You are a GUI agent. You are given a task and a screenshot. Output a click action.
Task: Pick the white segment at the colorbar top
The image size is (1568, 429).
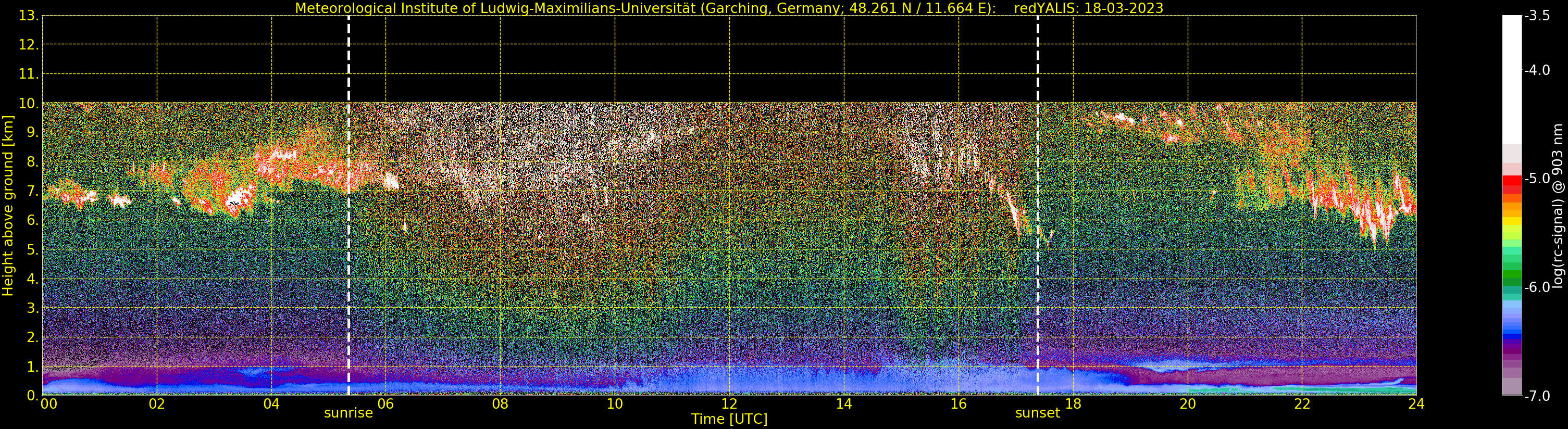1512,79
